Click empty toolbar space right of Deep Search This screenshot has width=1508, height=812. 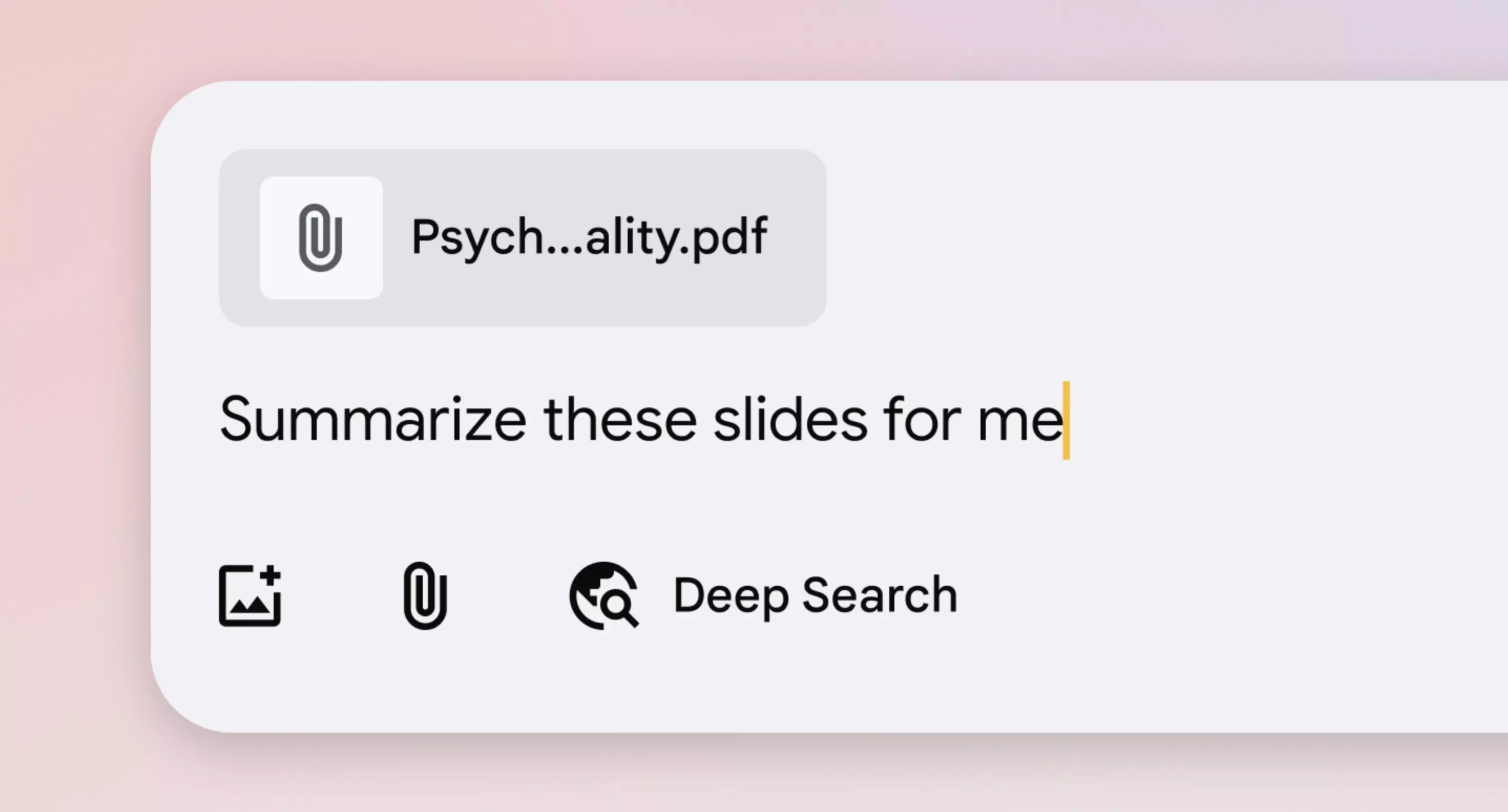1230,595
